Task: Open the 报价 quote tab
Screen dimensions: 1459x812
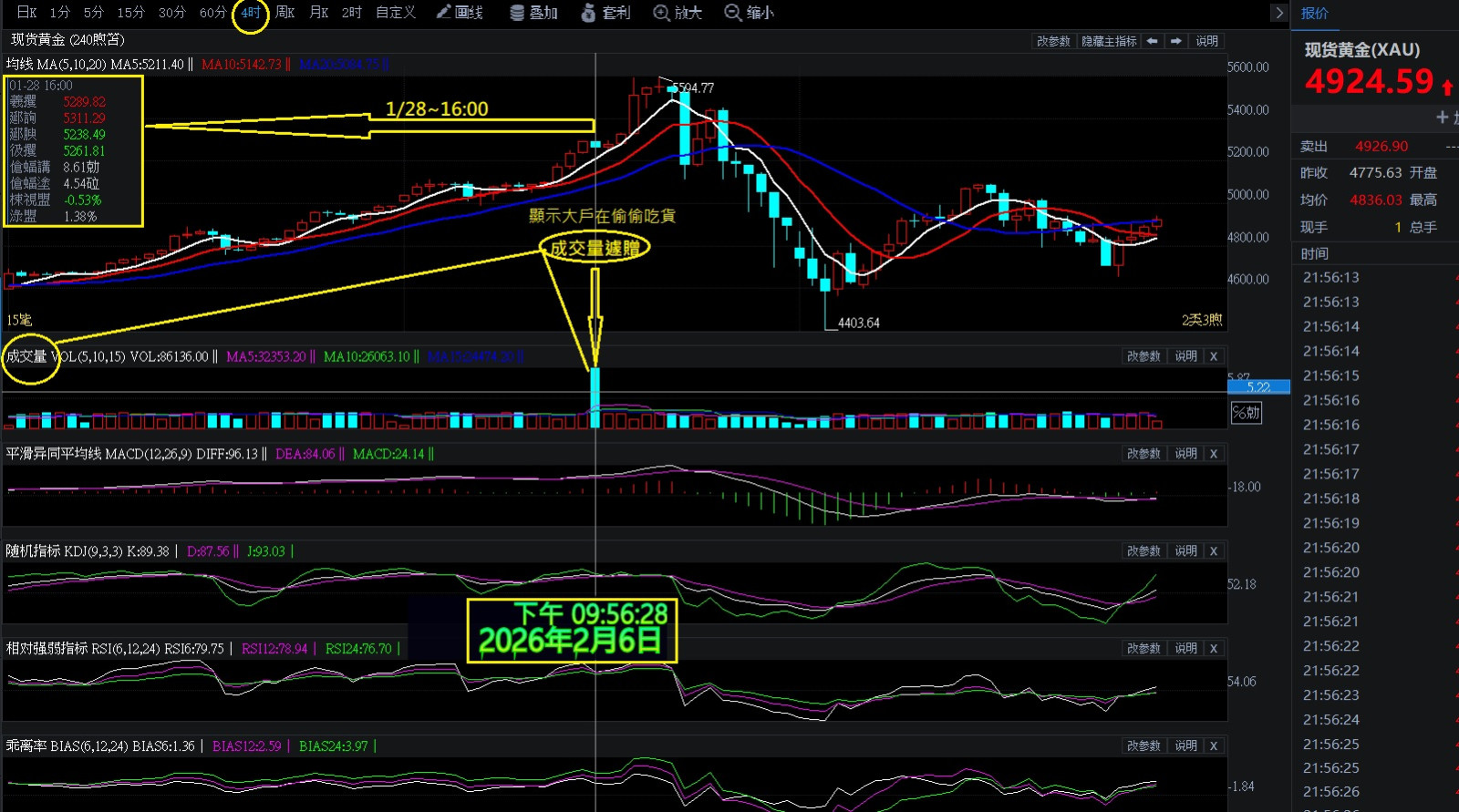Action: [1314, 13]
